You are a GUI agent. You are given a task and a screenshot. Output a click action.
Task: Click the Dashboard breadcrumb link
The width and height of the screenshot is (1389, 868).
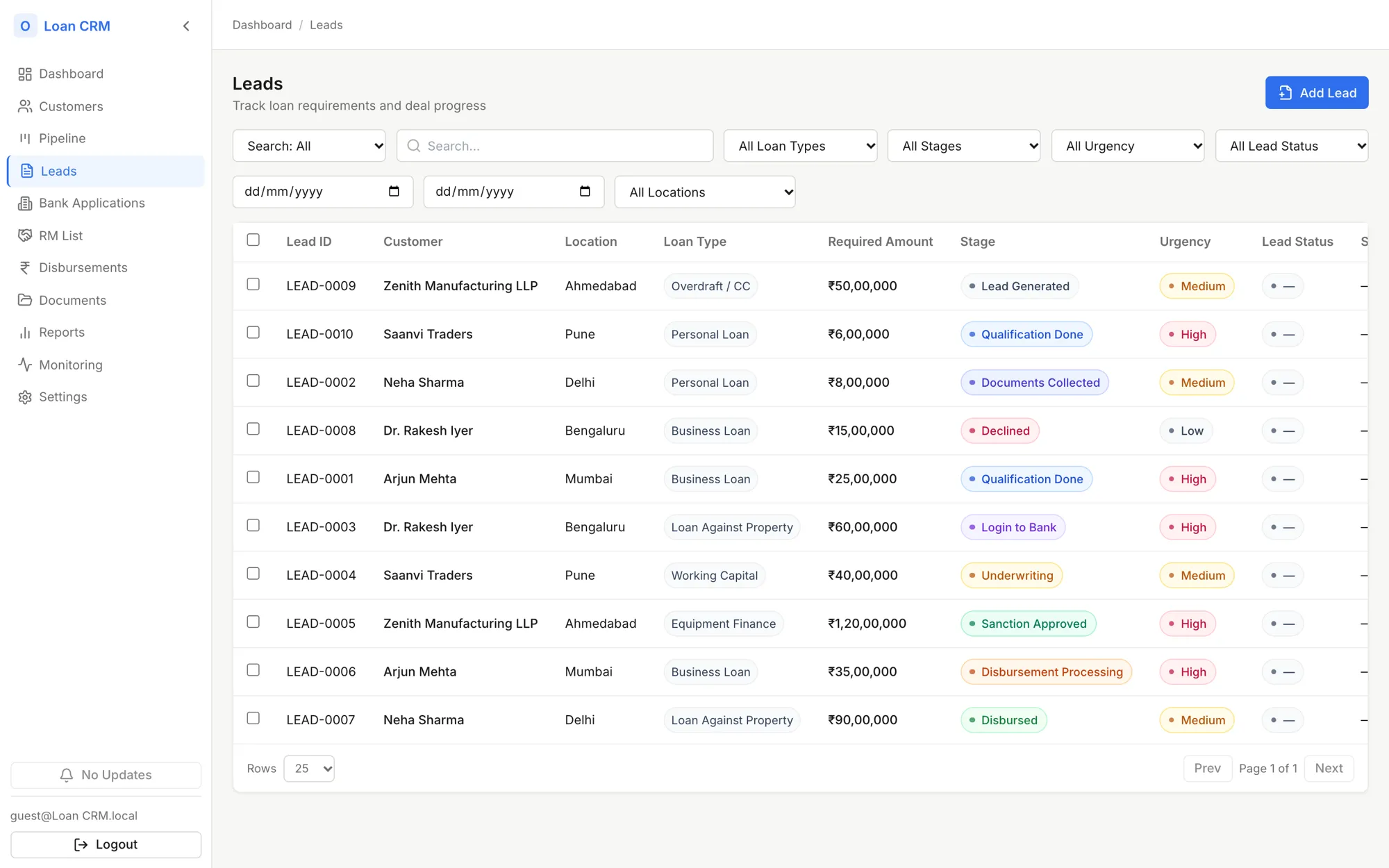(262, 25)
